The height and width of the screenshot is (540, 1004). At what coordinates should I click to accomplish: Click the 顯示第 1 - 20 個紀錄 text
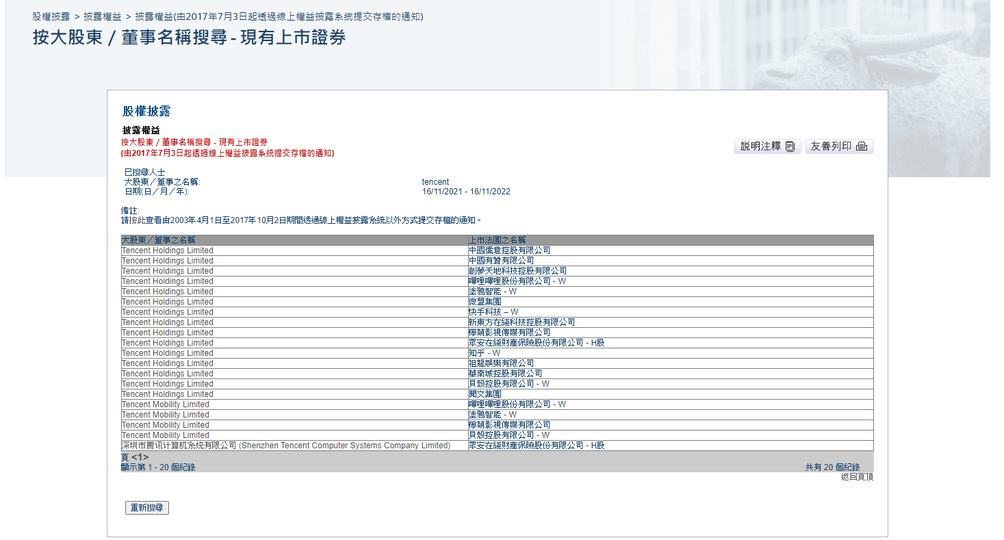(x=158, y=468)
